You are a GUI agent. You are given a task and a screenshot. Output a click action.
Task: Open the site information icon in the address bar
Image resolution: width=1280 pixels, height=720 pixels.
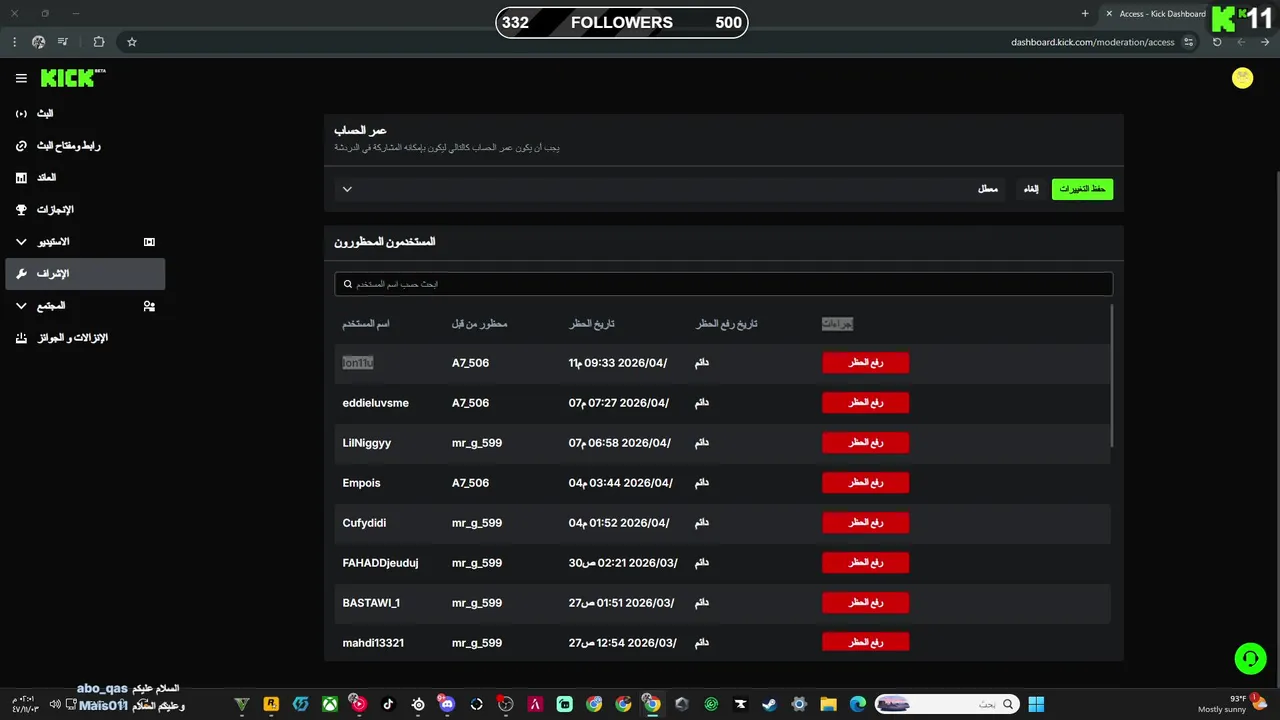(1188, 42)
